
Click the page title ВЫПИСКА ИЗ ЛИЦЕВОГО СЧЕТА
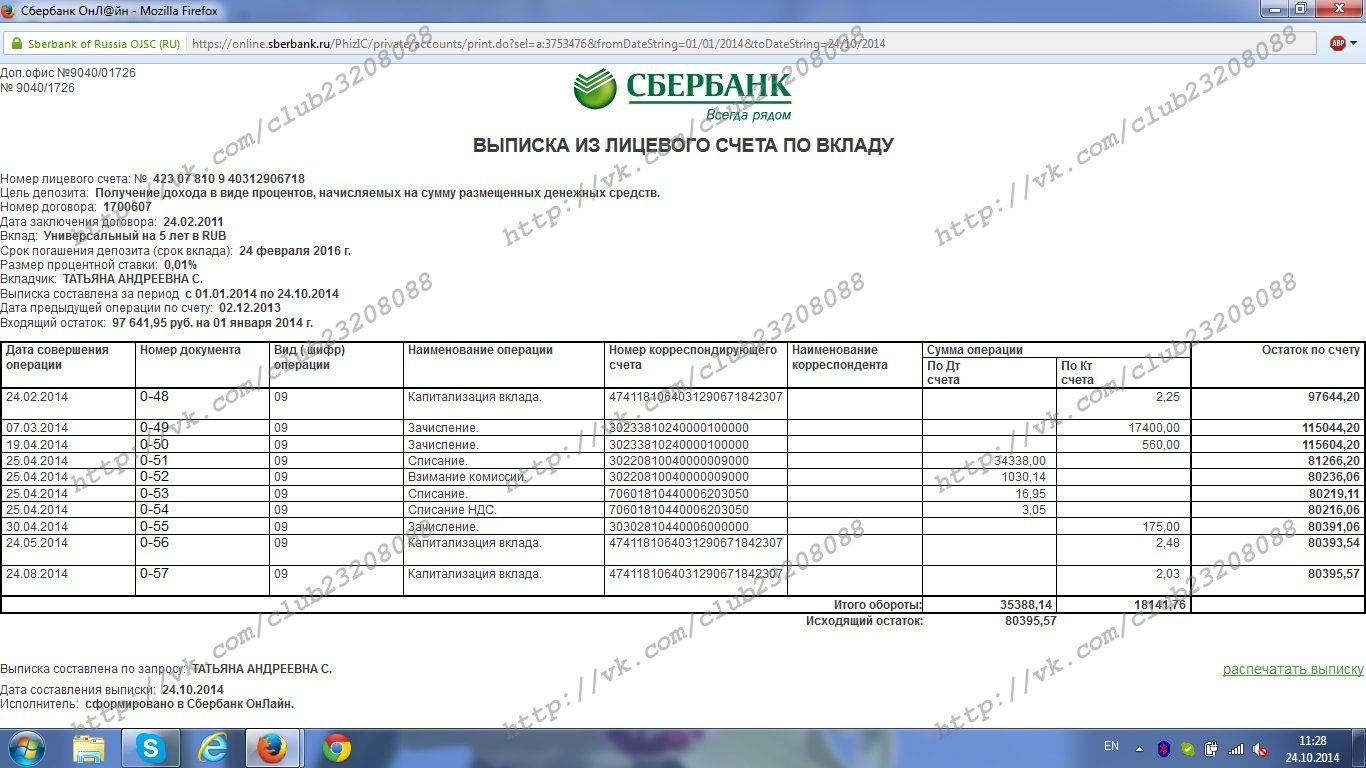point(683,146)
